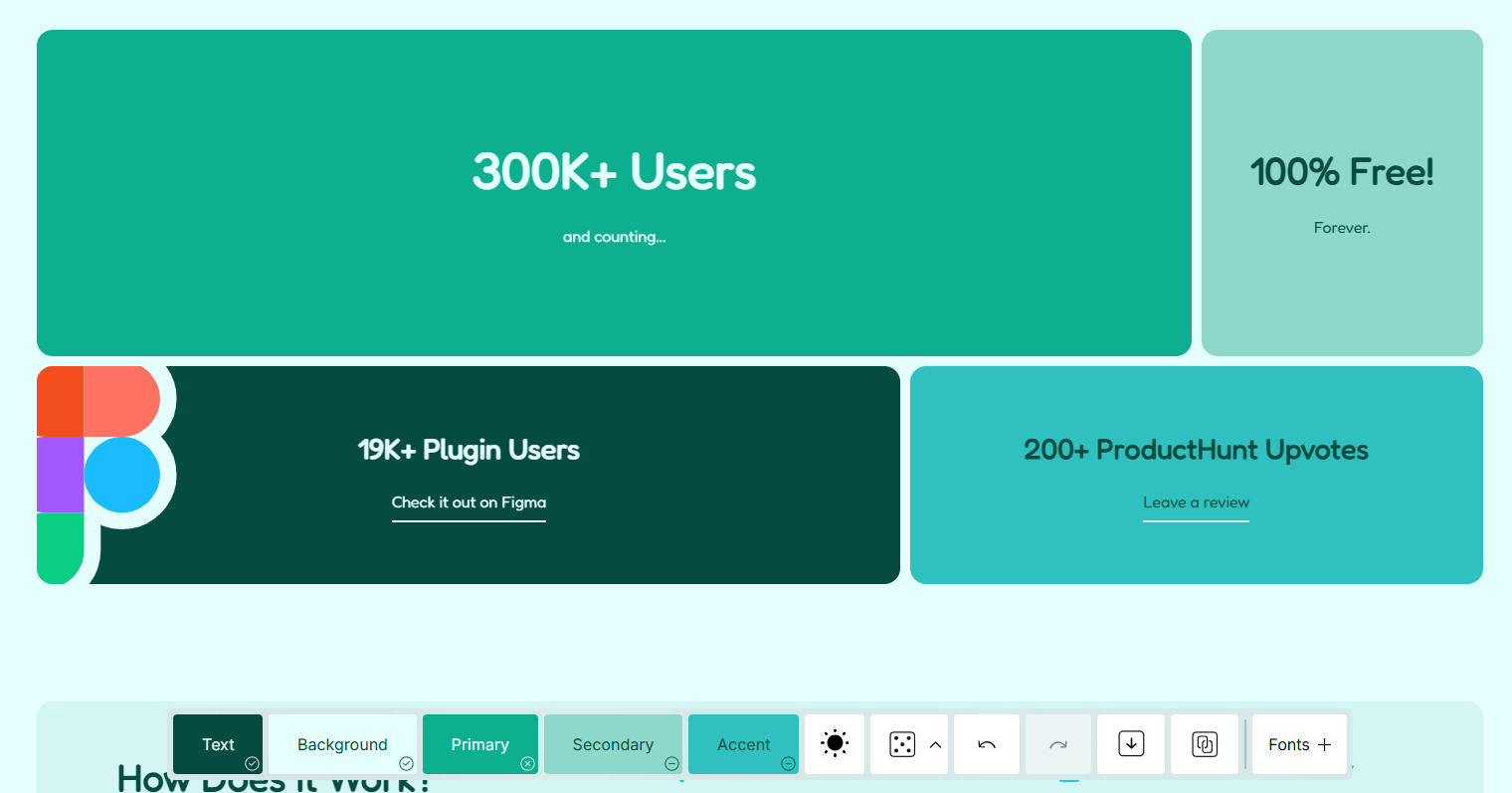Click the 'Leave a review' link
1512x793 pixels.
click(x=1196, y=502)
